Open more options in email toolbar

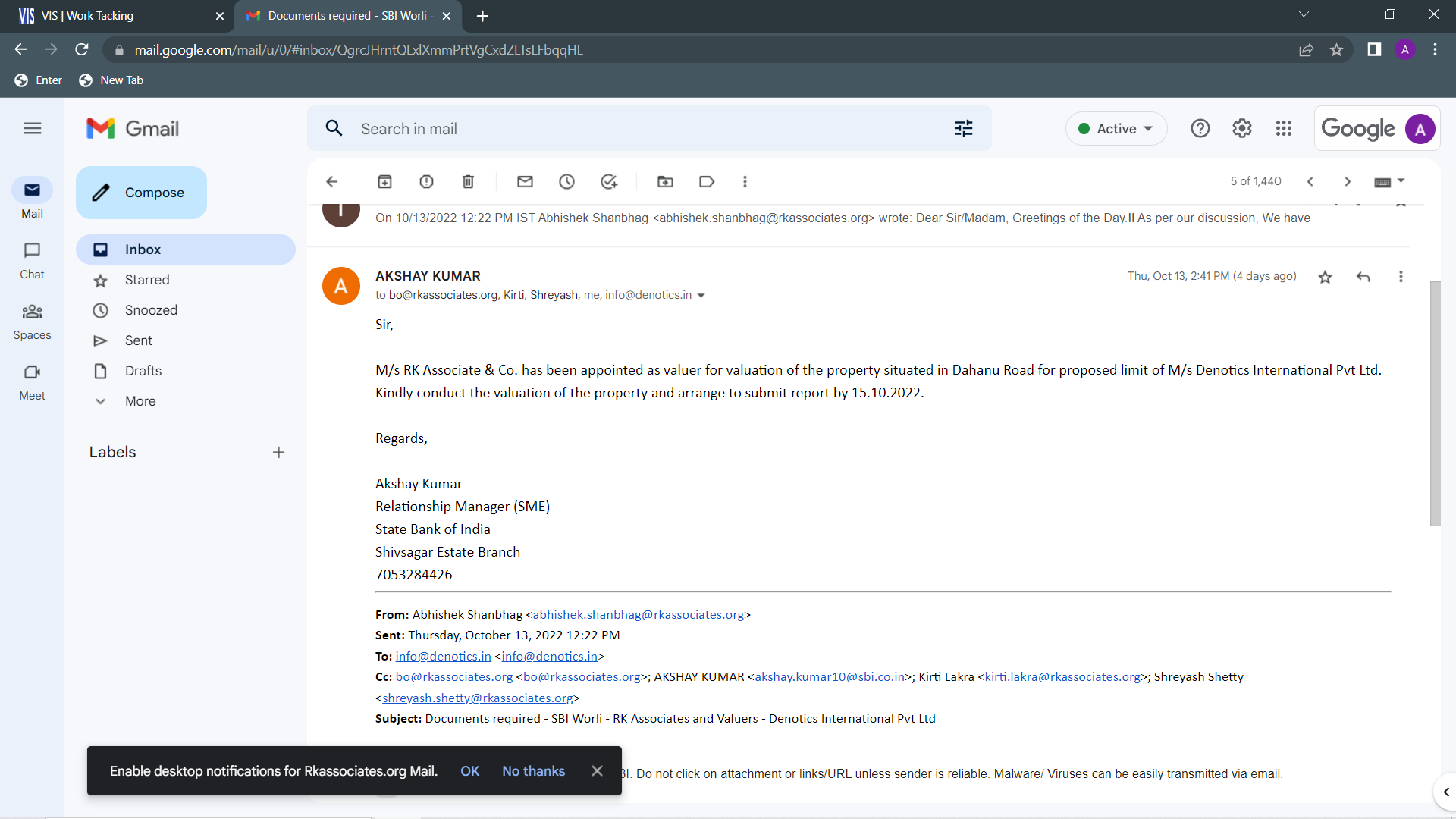(745, 181)
